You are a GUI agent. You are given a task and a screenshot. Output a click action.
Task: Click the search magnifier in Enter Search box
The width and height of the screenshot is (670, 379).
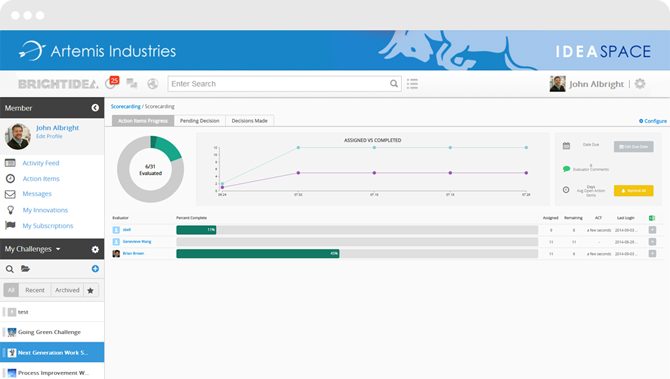(x=394, y=84)
